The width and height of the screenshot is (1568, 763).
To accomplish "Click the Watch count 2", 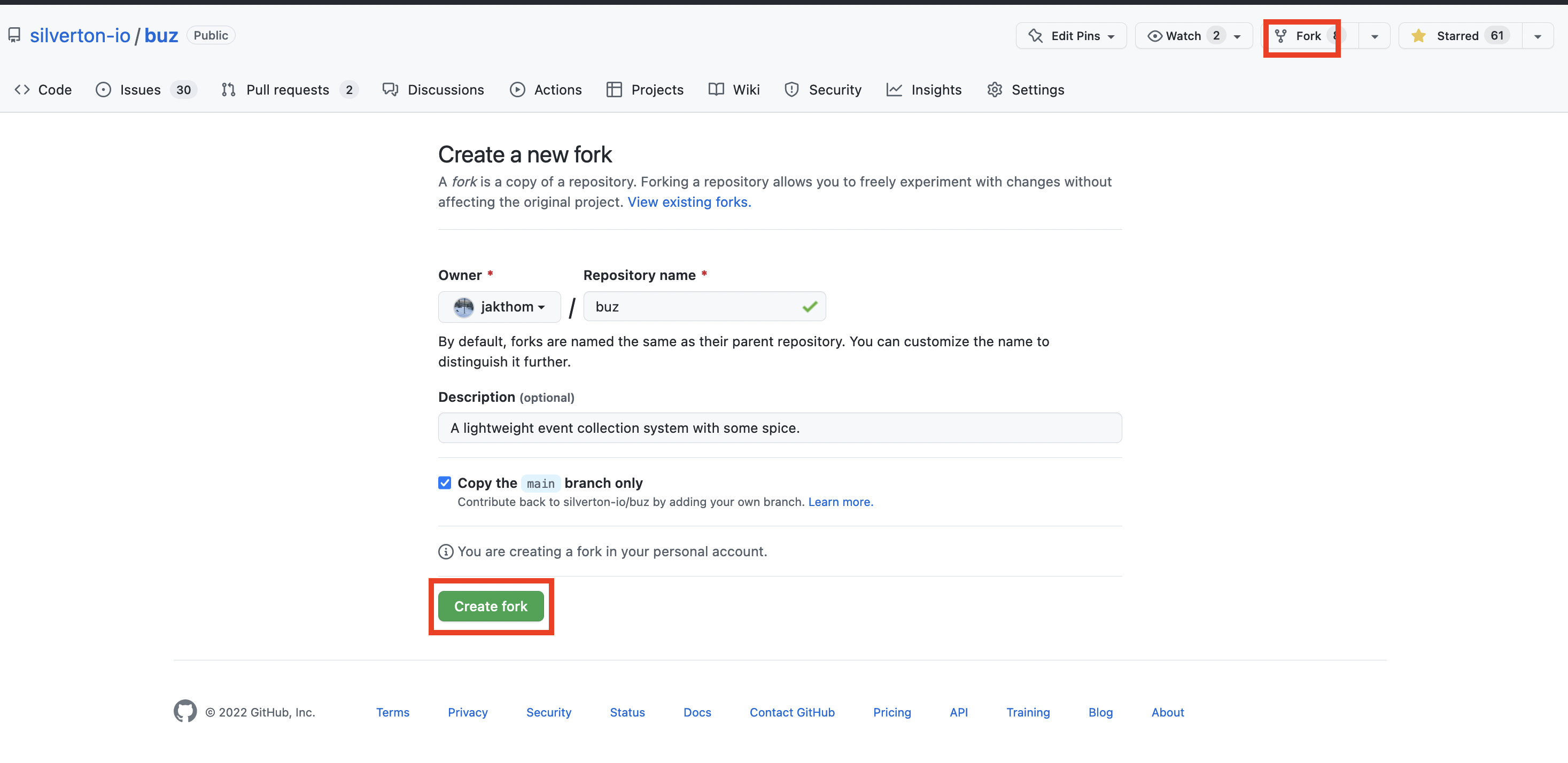I will point(1216,35).
